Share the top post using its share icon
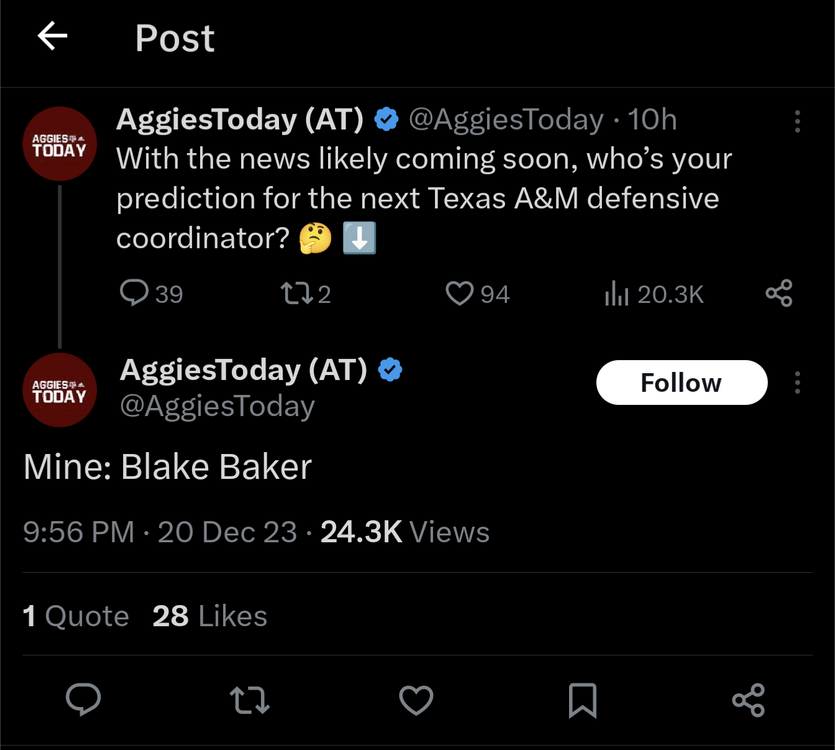Screen dimensions: 835x750 pyautogui.click(x=779, y=293)
